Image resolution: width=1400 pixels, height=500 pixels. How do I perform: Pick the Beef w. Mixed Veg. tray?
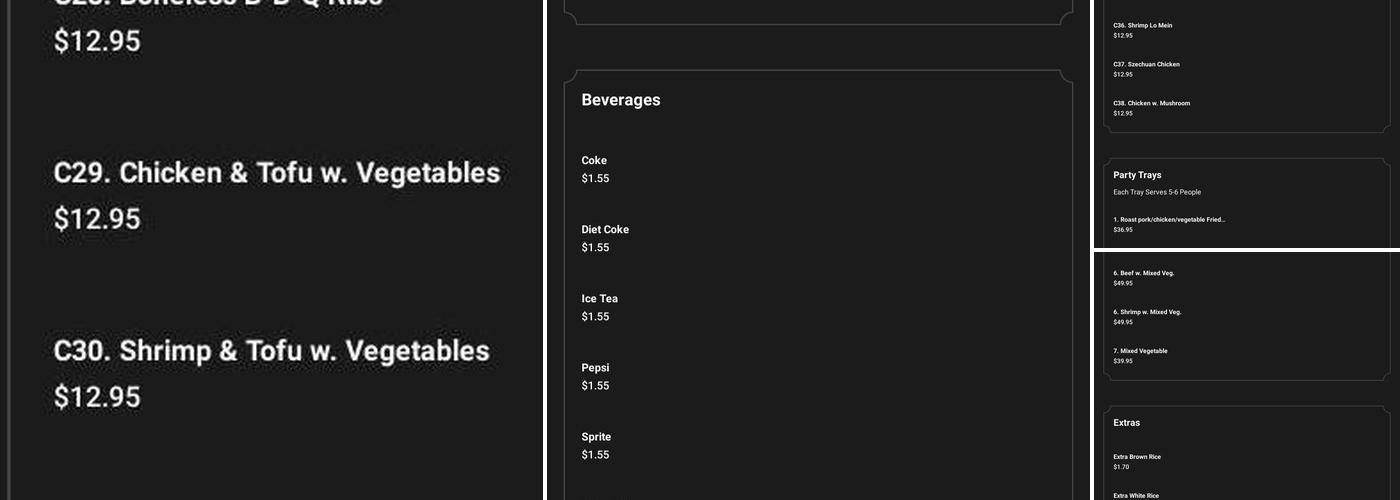coord(1143,273)
